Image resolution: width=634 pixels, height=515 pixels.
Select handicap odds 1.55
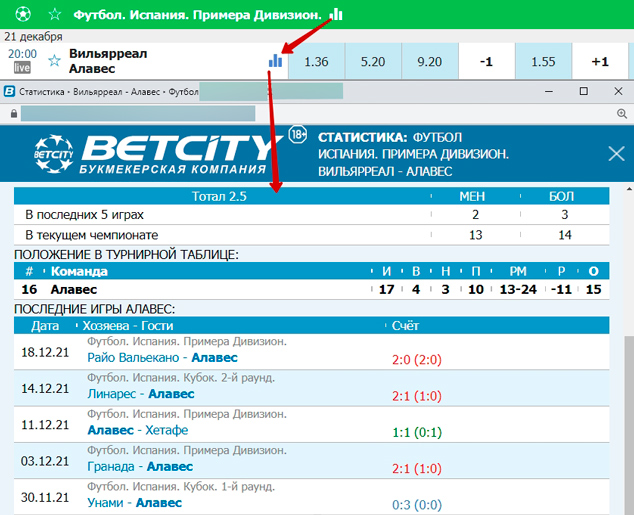[543, 61]
